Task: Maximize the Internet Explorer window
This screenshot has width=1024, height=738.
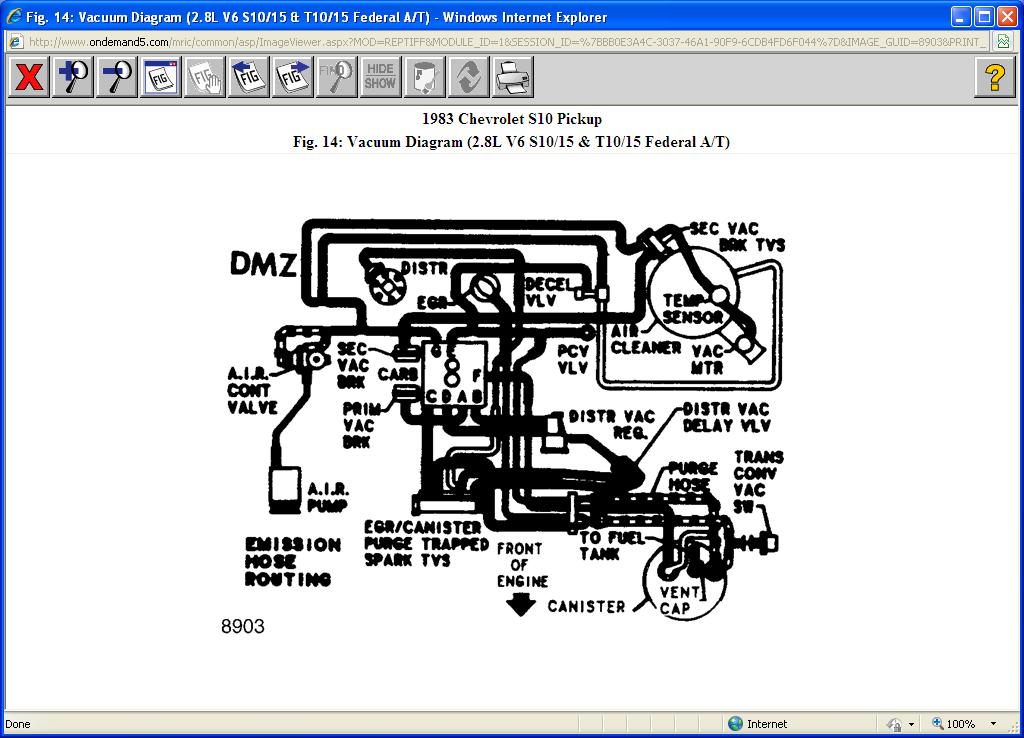Action: pyautogui.click(x=984, y=17)
